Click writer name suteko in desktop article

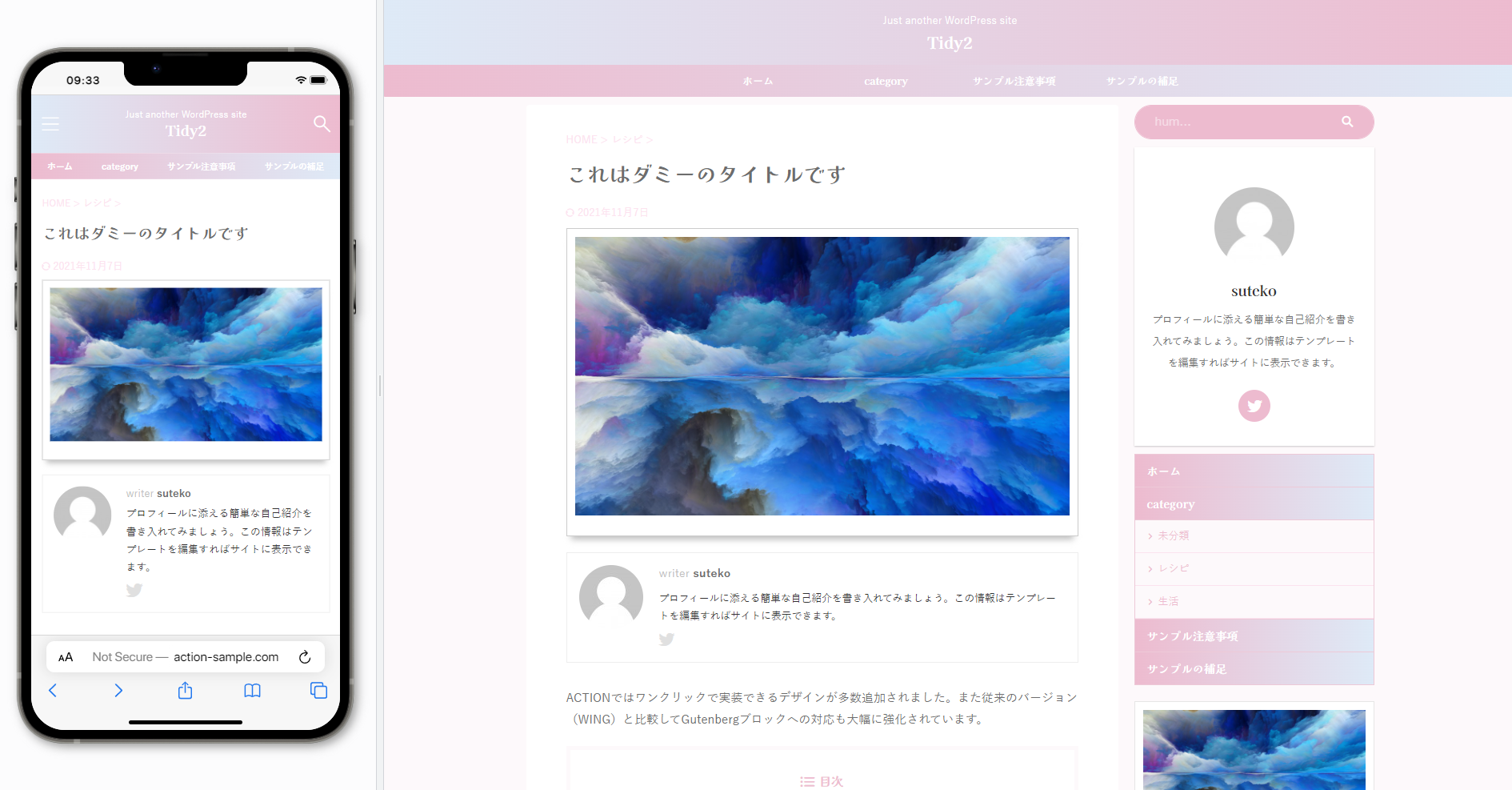(712, 573)
